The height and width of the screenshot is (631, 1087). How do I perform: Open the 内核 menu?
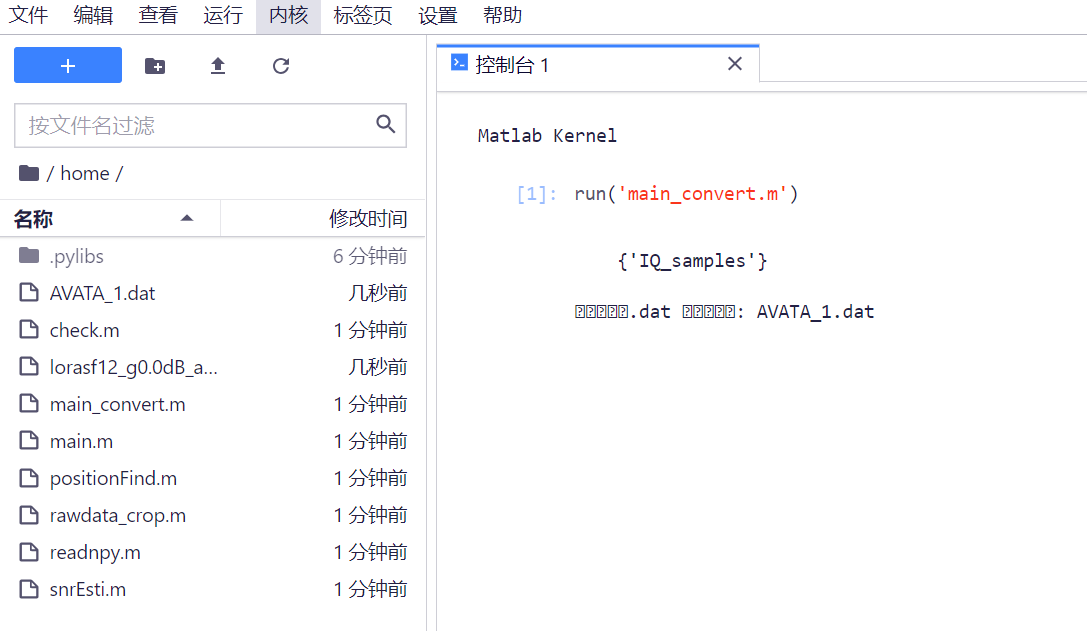coord(288,16)
